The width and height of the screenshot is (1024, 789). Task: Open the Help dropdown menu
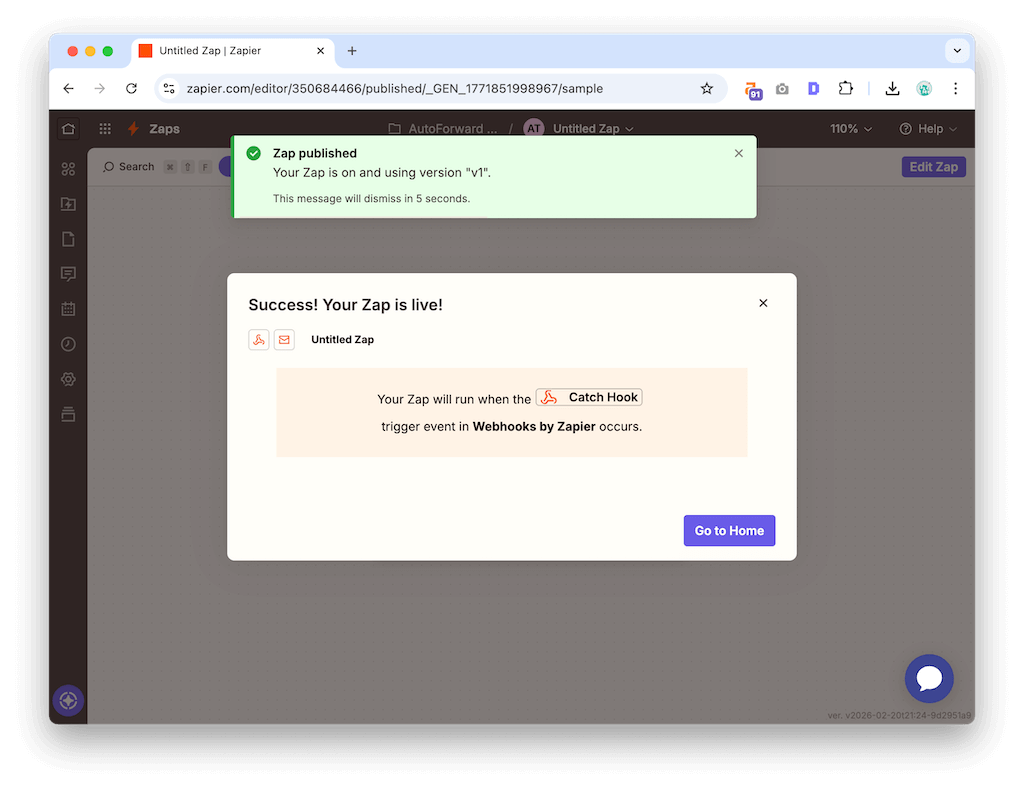pyautogui.click(x=928, y=129)
